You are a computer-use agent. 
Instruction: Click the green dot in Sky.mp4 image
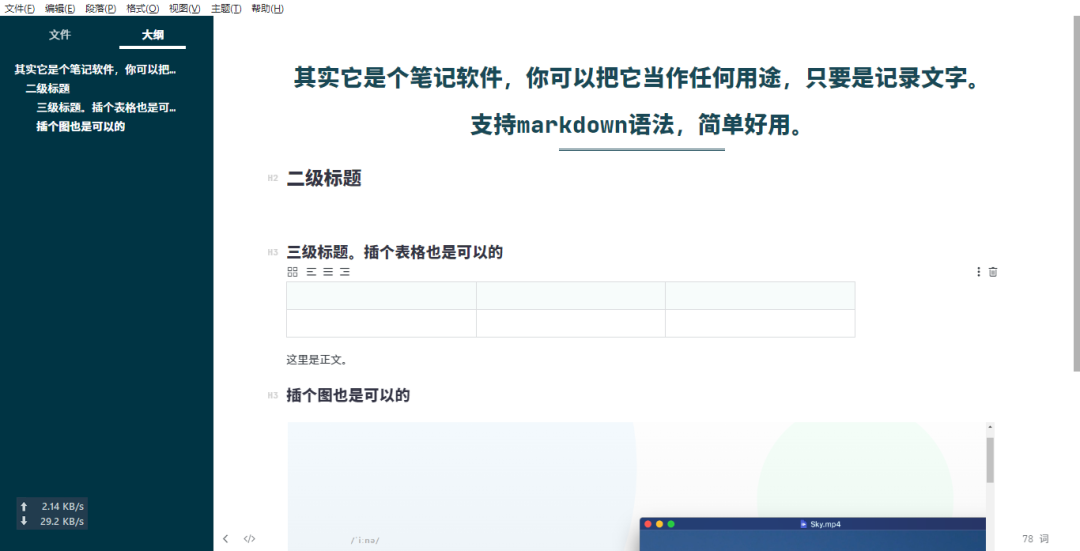[x=671, y=524]
